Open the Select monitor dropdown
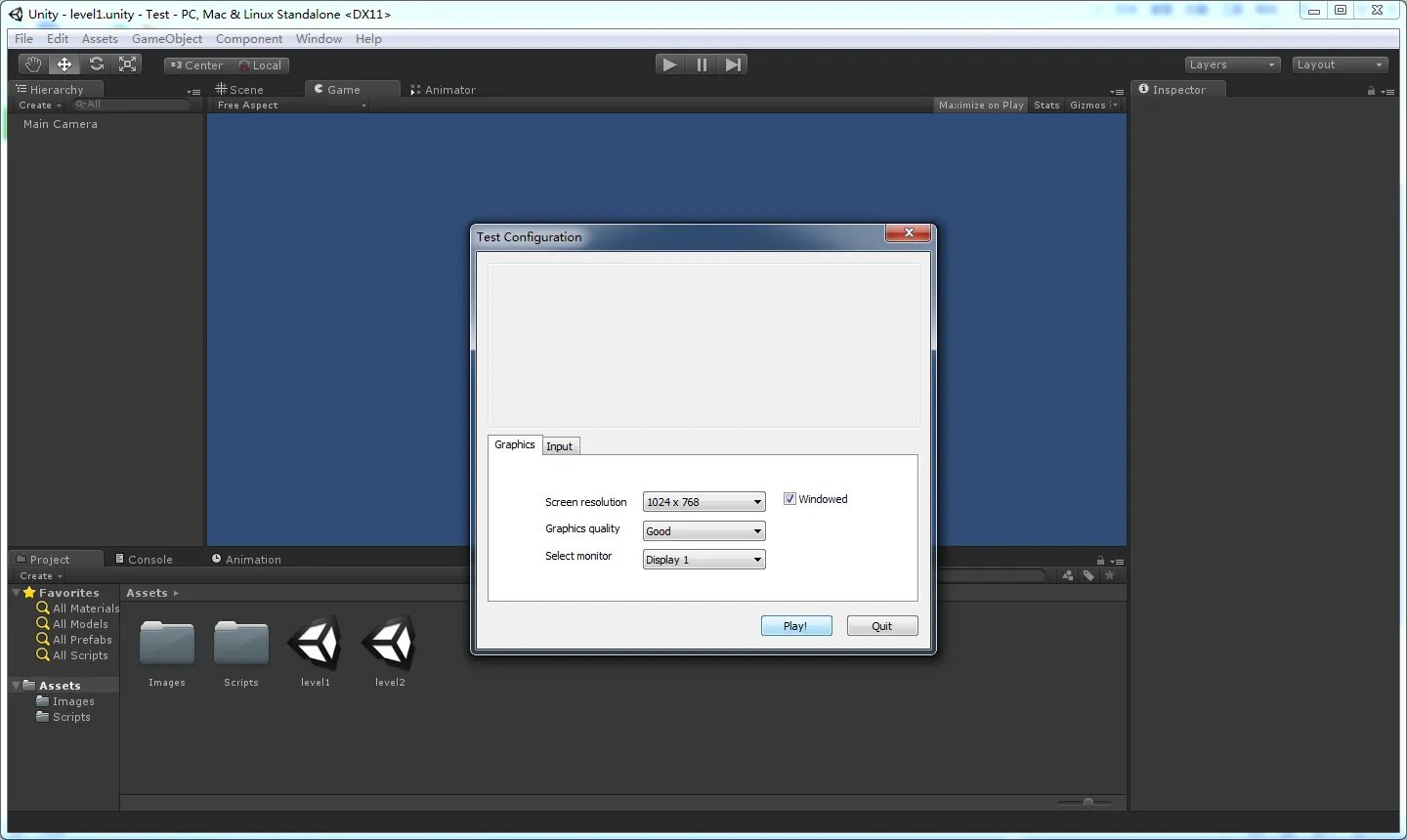Image resolution: width=1407 pixels, height=840 pixels. (703, 560)
